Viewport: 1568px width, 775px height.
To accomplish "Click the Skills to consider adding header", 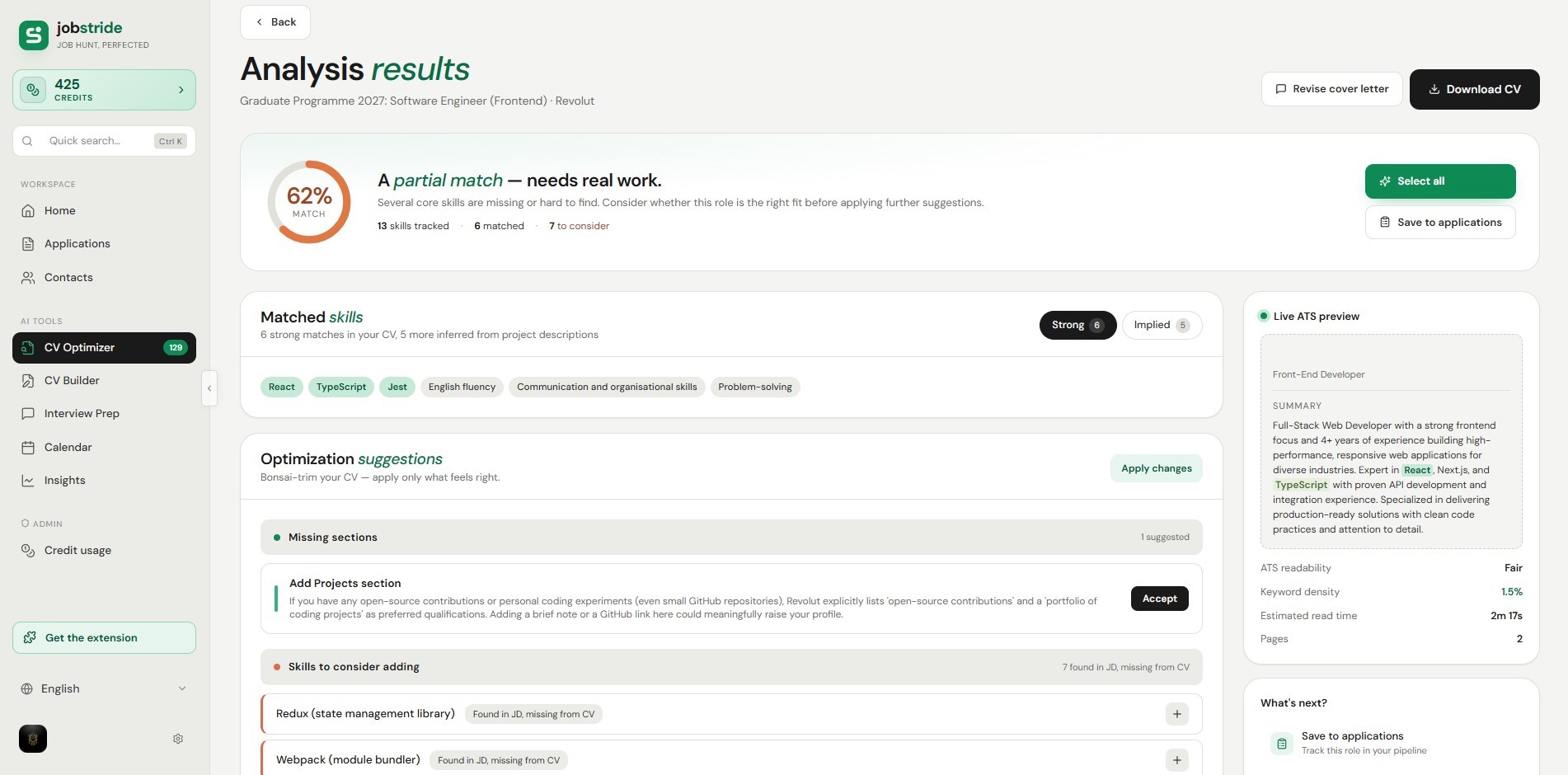I will pos(731,667).
